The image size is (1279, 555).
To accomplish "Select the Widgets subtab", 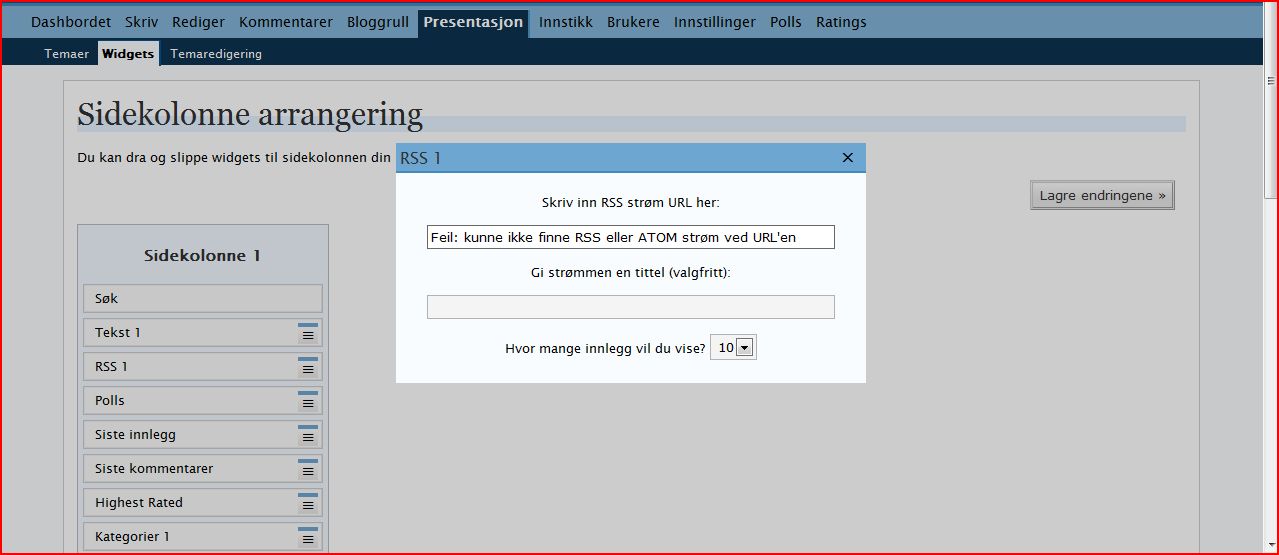I will click(128, 54).
